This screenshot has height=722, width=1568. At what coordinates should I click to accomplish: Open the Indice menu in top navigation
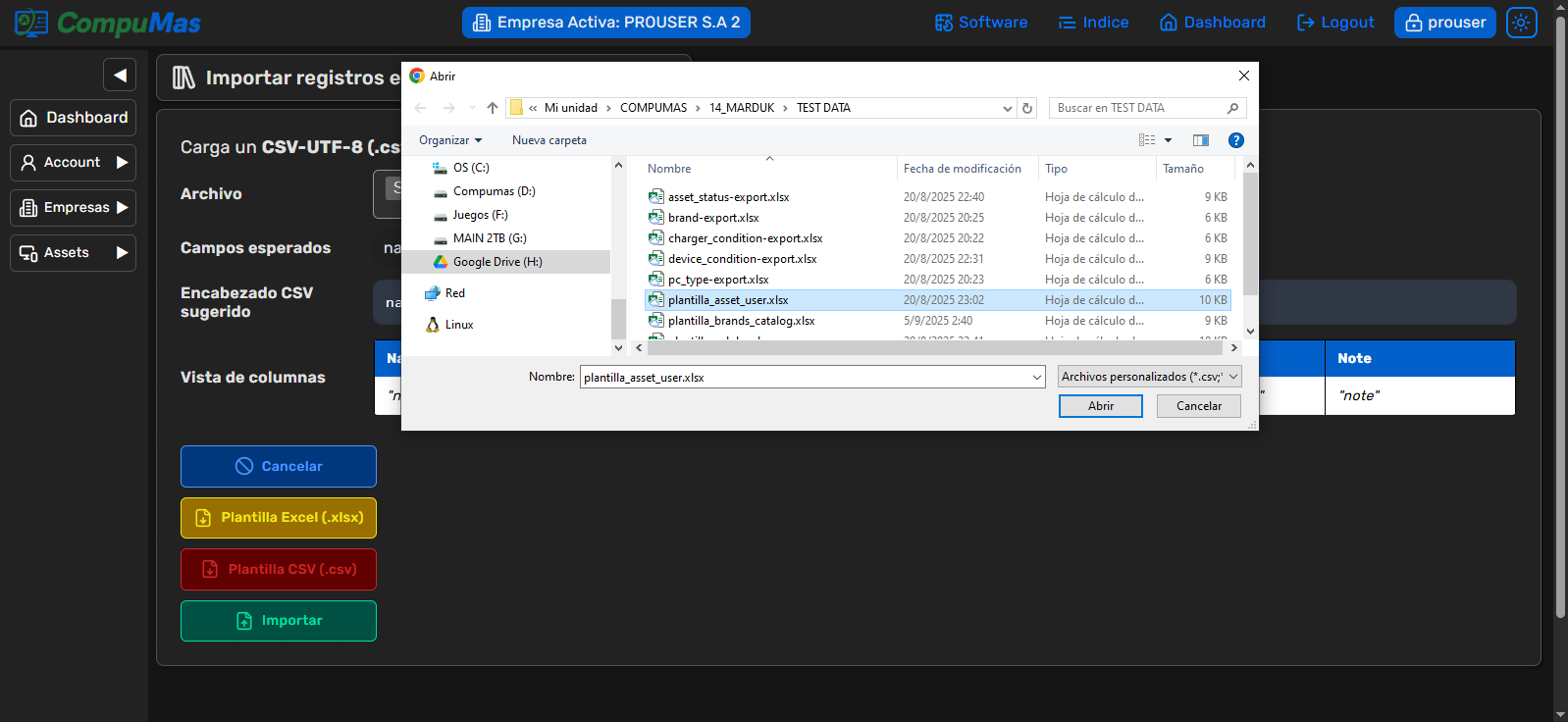click(x=1093, y=23)
